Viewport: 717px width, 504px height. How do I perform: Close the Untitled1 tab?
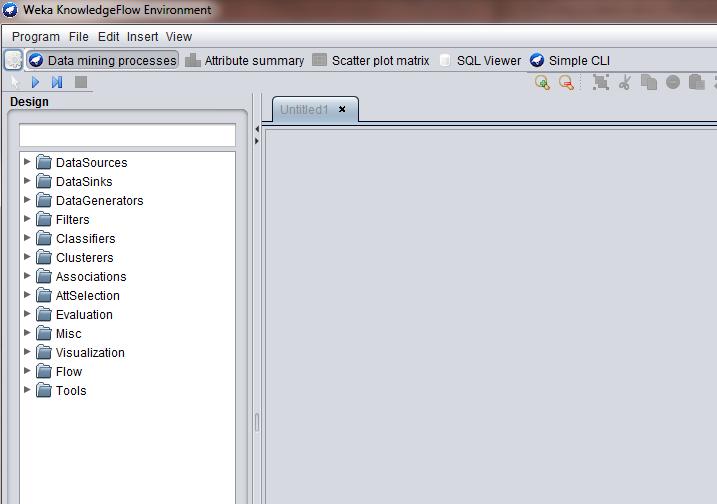point(342,109)
